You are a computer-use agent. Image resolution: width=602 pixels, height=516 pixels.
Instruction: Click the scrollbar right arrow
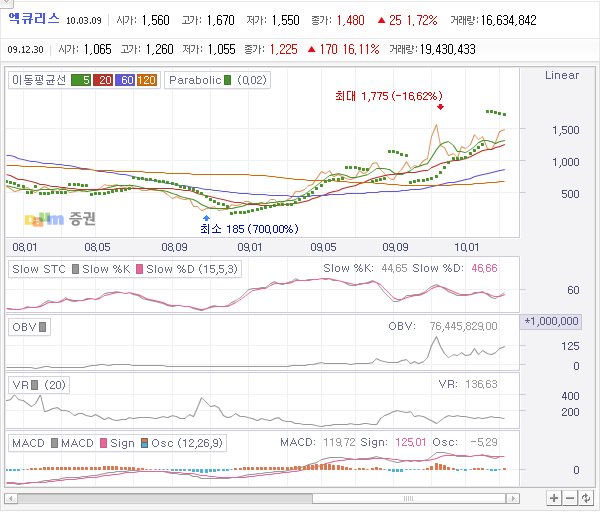point(513,498)
